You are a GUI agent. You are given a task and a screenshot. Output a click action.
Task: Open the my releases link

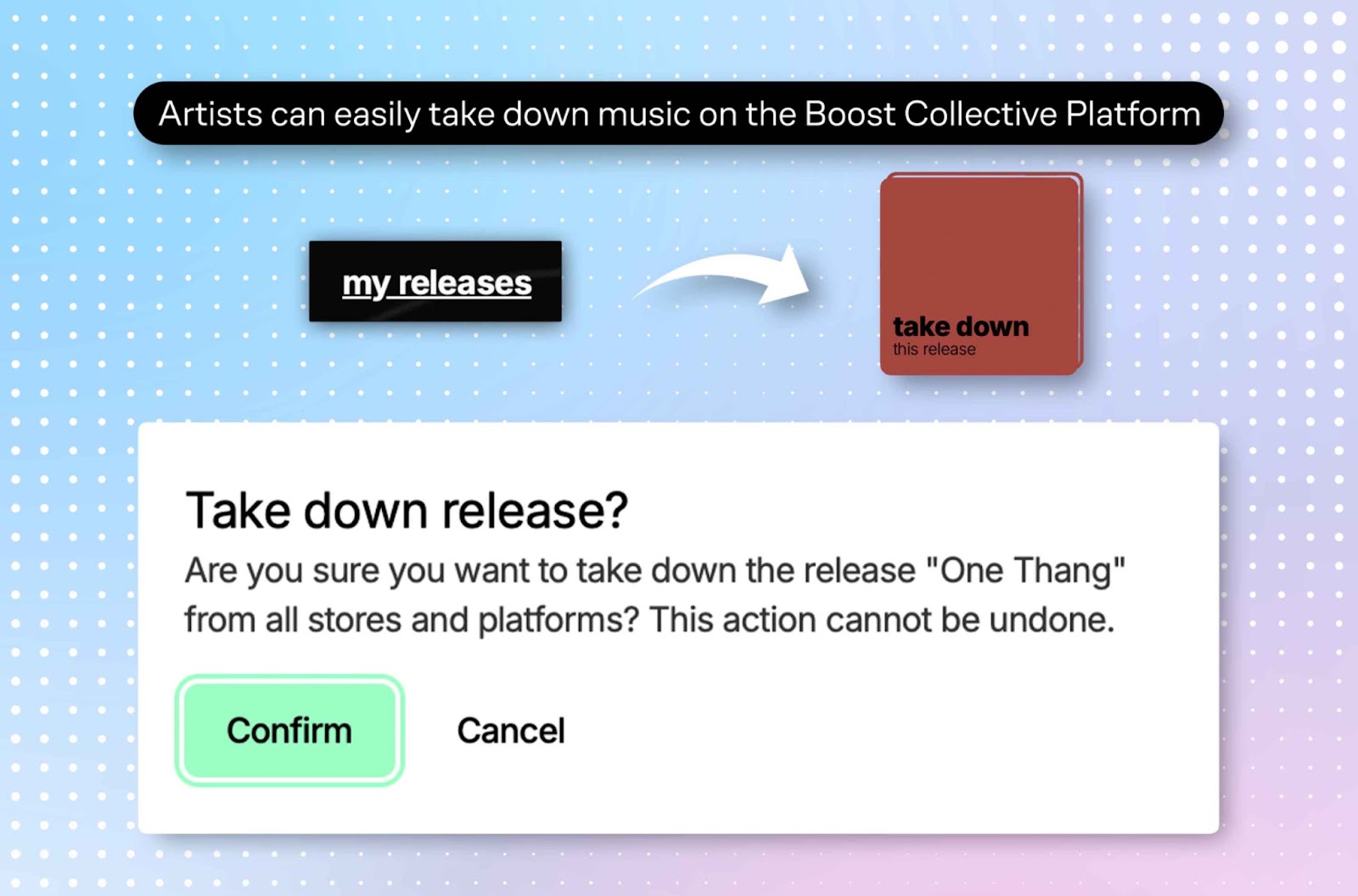(436, 282)
